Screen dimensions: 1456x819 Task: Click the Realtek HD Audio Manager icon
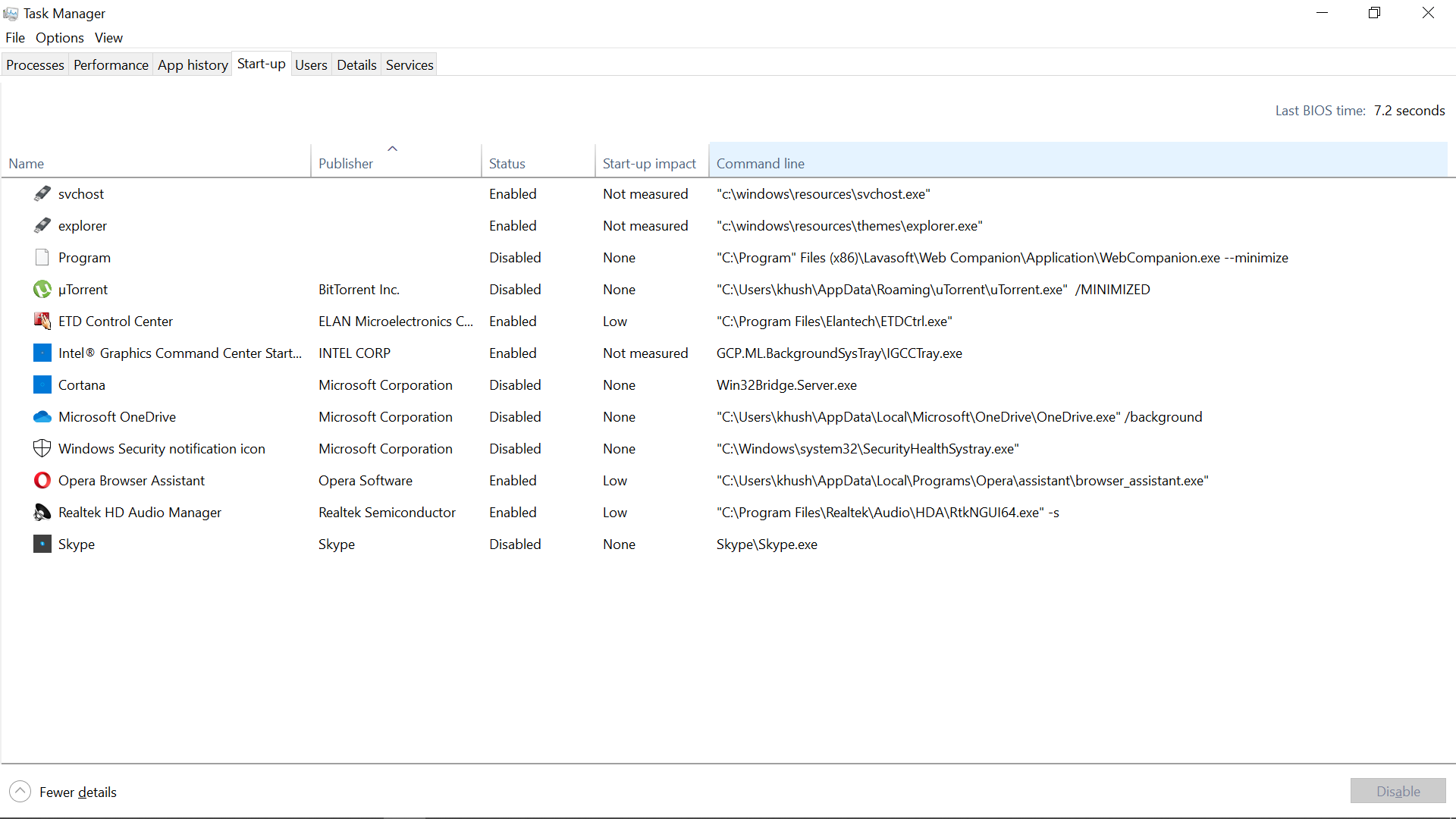click(x=42, y=512)
